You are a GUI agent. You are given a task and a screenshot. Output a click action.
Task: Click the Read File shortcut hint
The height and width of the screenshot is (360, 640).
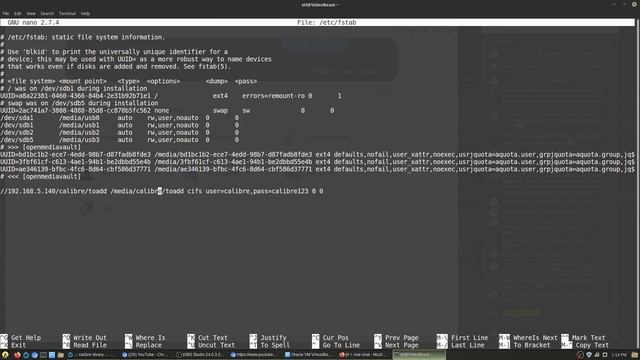pos(84,345)
